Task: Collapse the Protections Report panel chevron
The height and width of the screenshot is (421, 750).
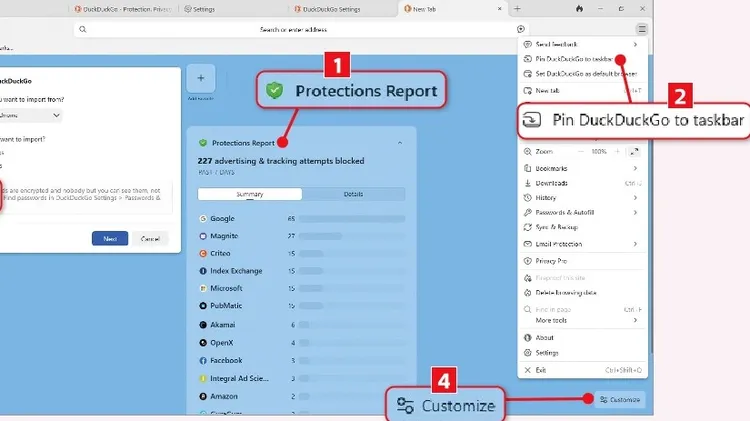Action: click(x=400, y=143)
